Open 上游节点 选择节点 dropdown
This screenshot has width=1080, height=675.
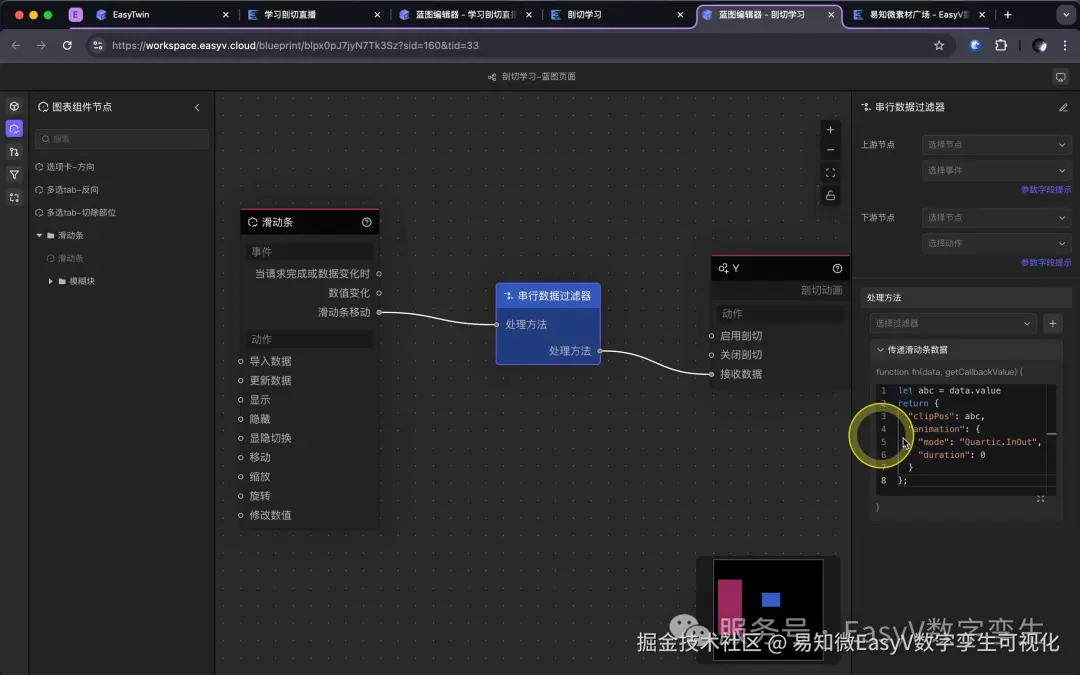click(996, 145)
